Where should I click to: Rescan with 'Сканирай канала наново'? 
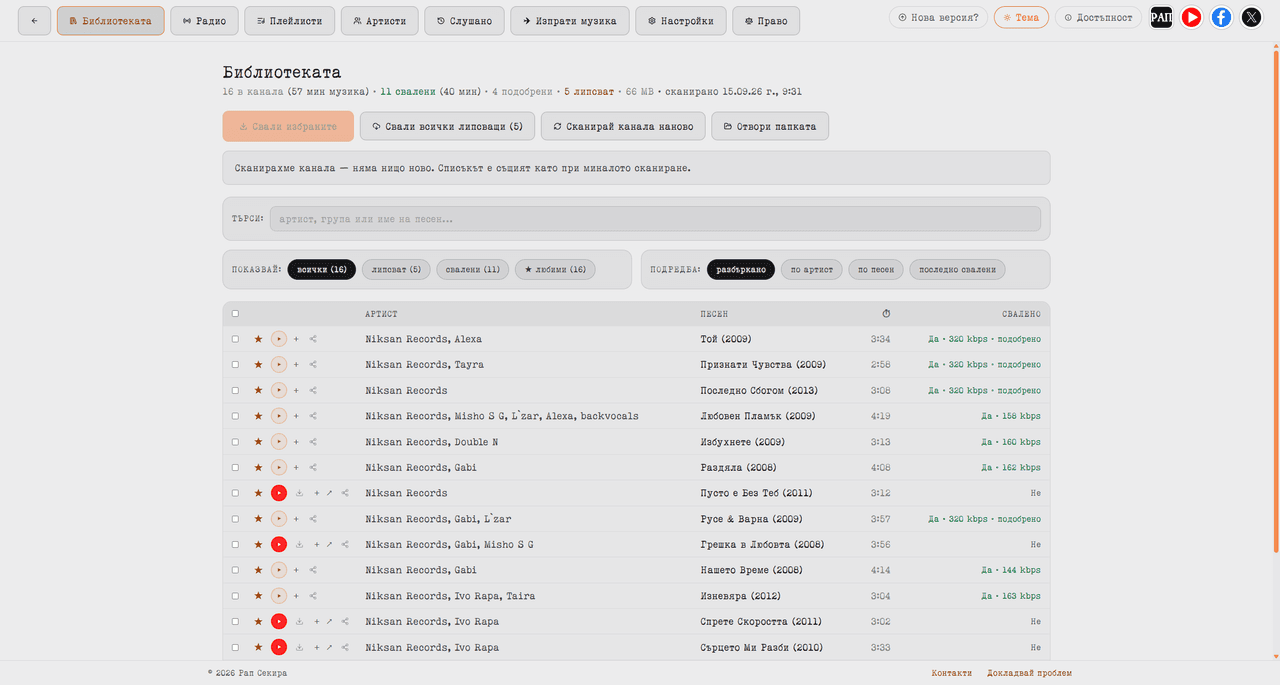[x=622, y=127]
